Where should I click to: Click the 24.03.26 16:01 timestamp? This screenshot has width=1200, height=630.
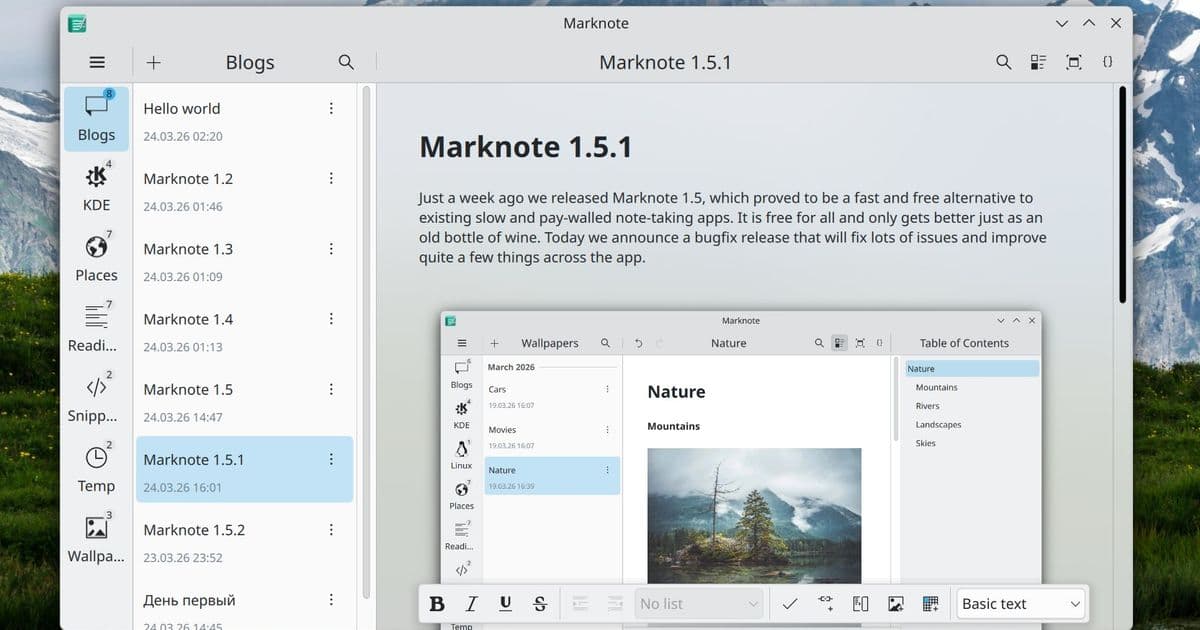(x=182, y=488)
